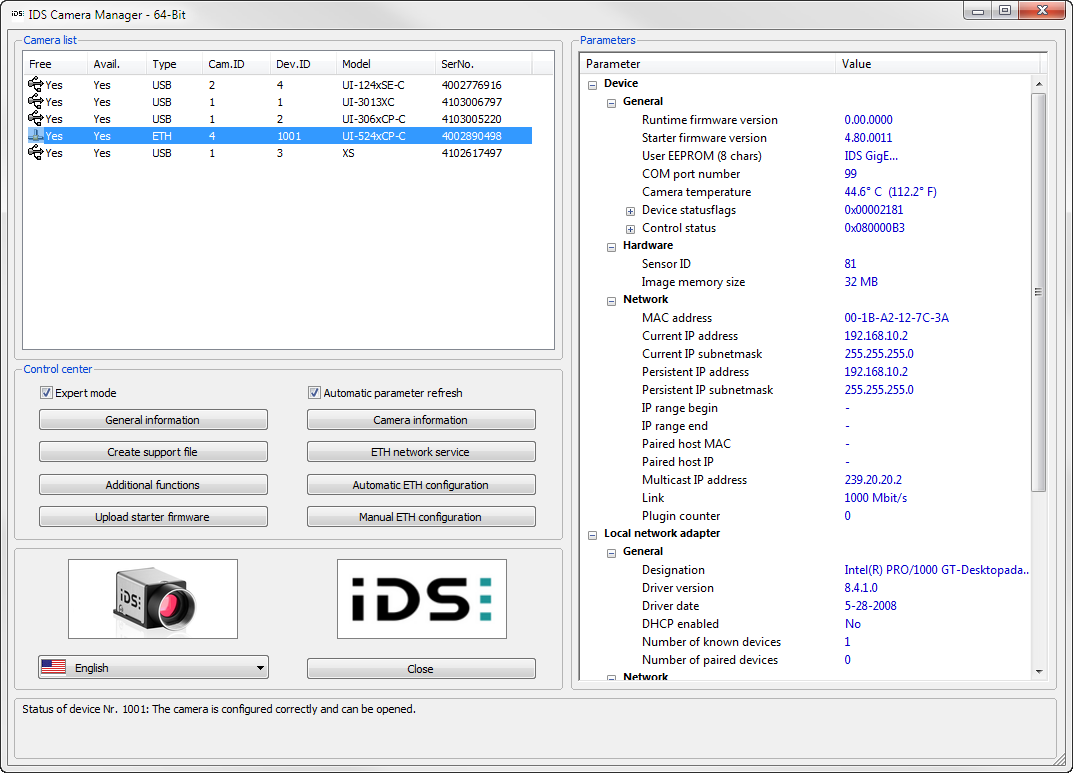Click the Value column header
Image resolution: width=1073 pixels, height=773 pixels.
click(938, 64)
